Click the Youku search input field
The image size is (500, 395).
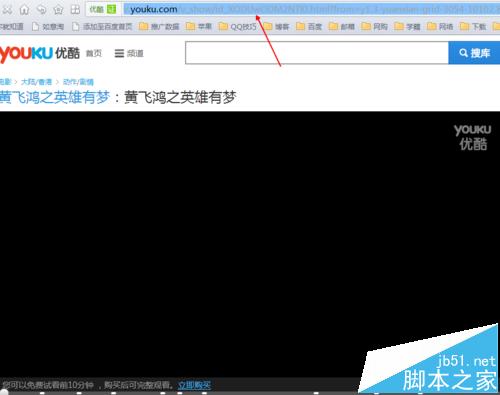tap(317, 53)
